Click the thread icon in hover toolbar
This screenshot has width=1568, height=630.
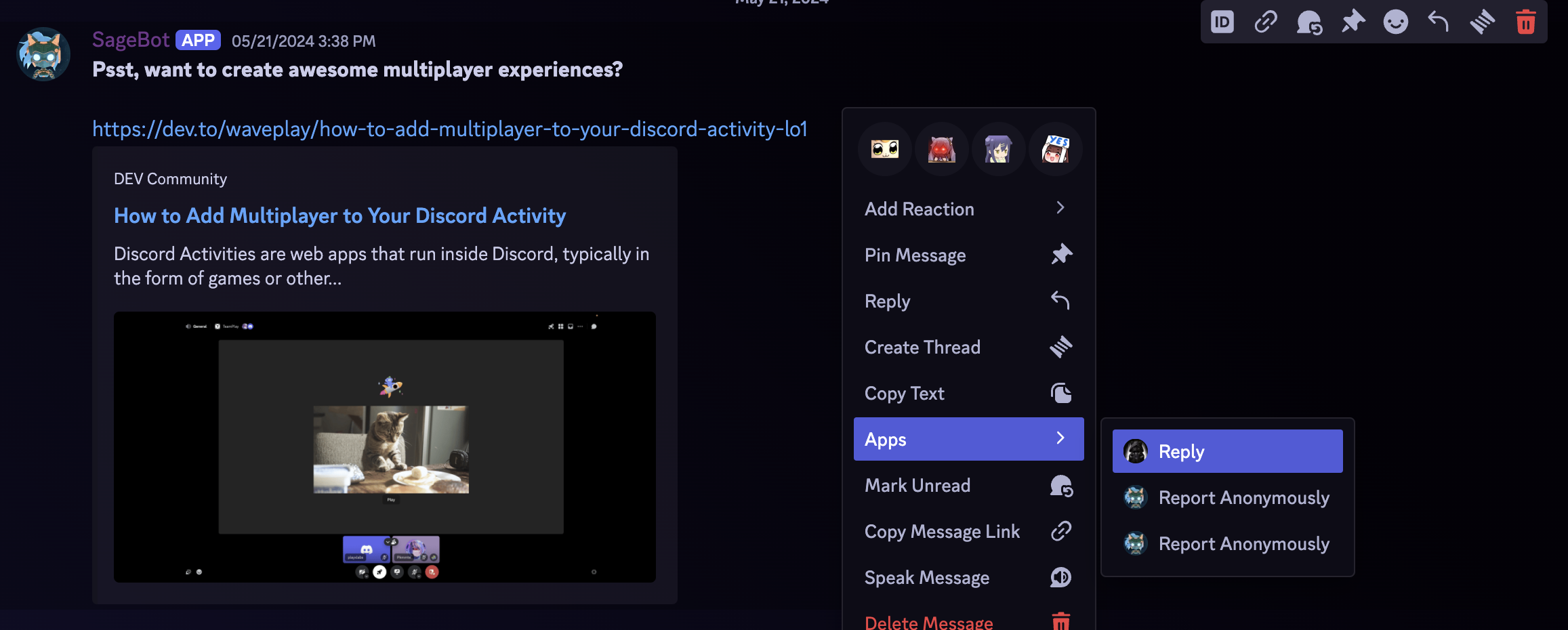[1483, 22]
